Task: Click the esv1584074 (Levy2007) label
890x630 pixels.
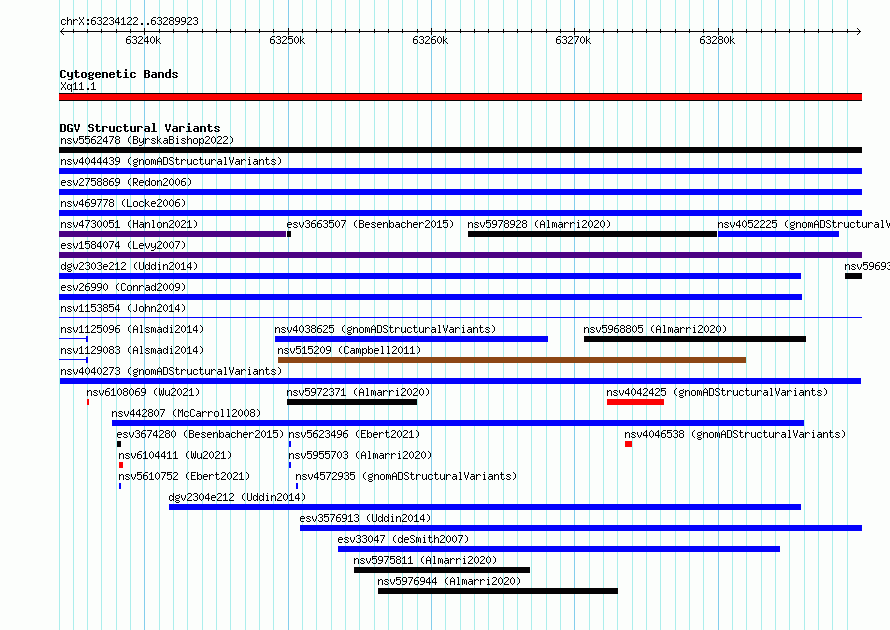Action: click(123, 245)
